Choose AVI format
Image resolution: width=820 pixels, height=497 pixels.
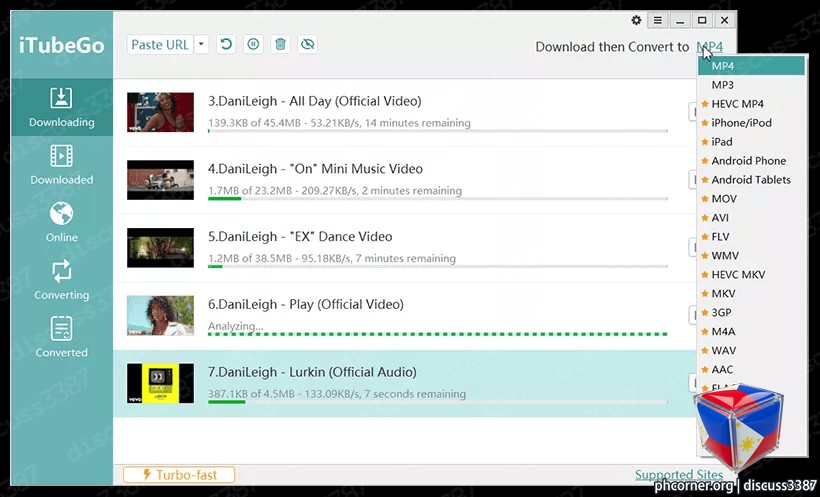tap(751, 218)
